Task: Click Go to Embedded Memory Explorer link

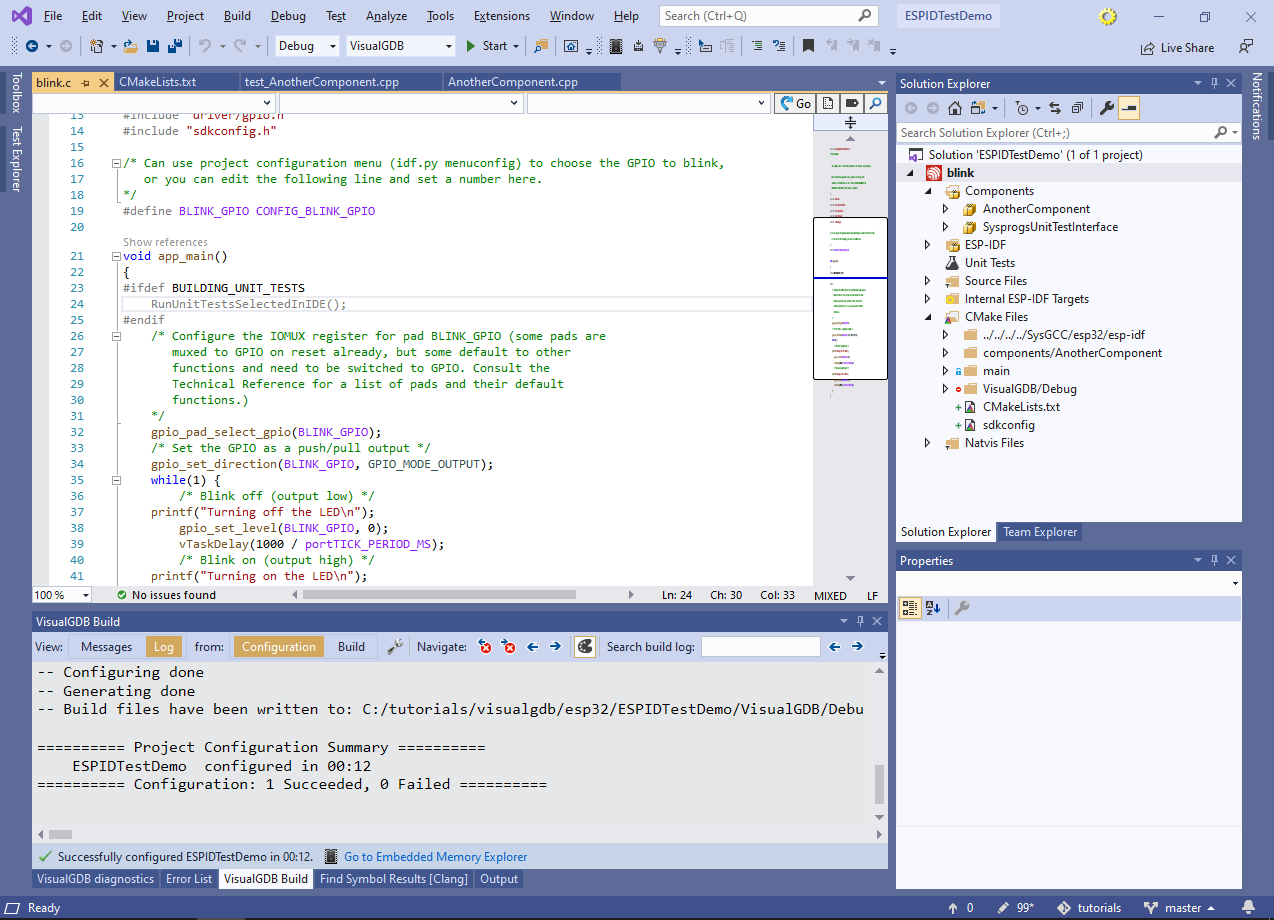Action: click(x=435, y=857)
